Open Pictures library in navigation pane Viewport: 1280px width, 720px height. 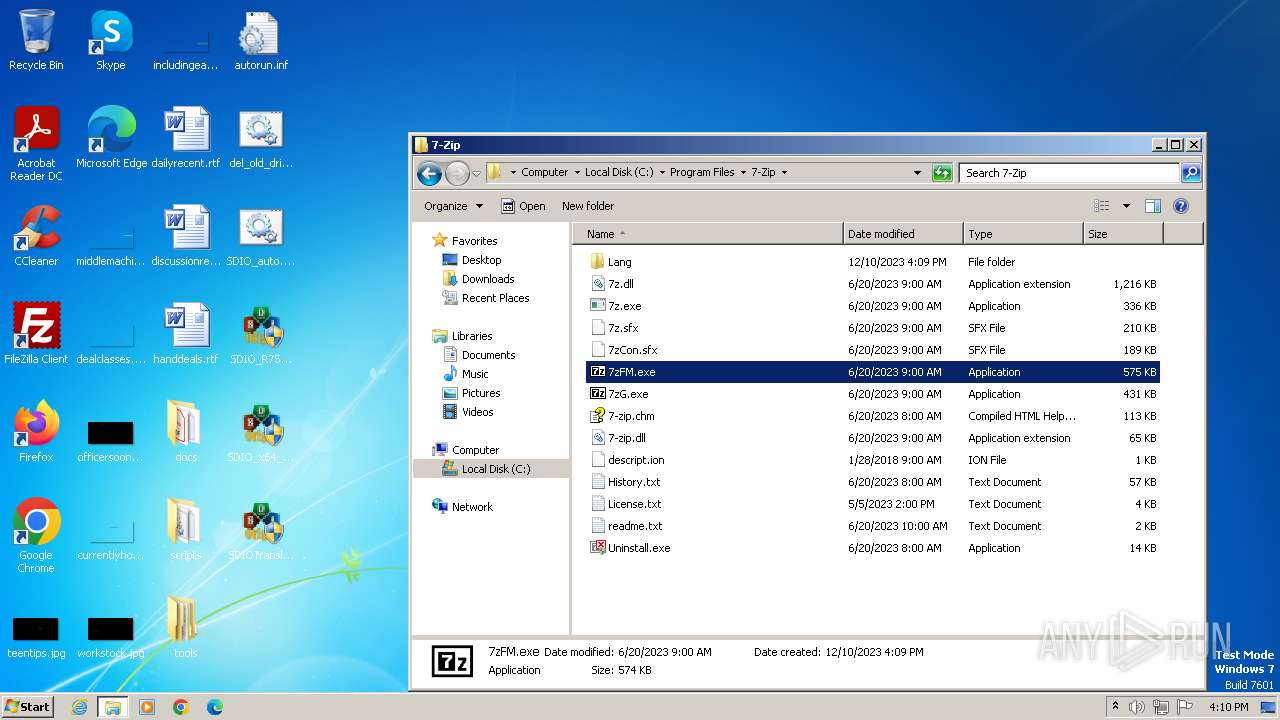pos(480,393)
